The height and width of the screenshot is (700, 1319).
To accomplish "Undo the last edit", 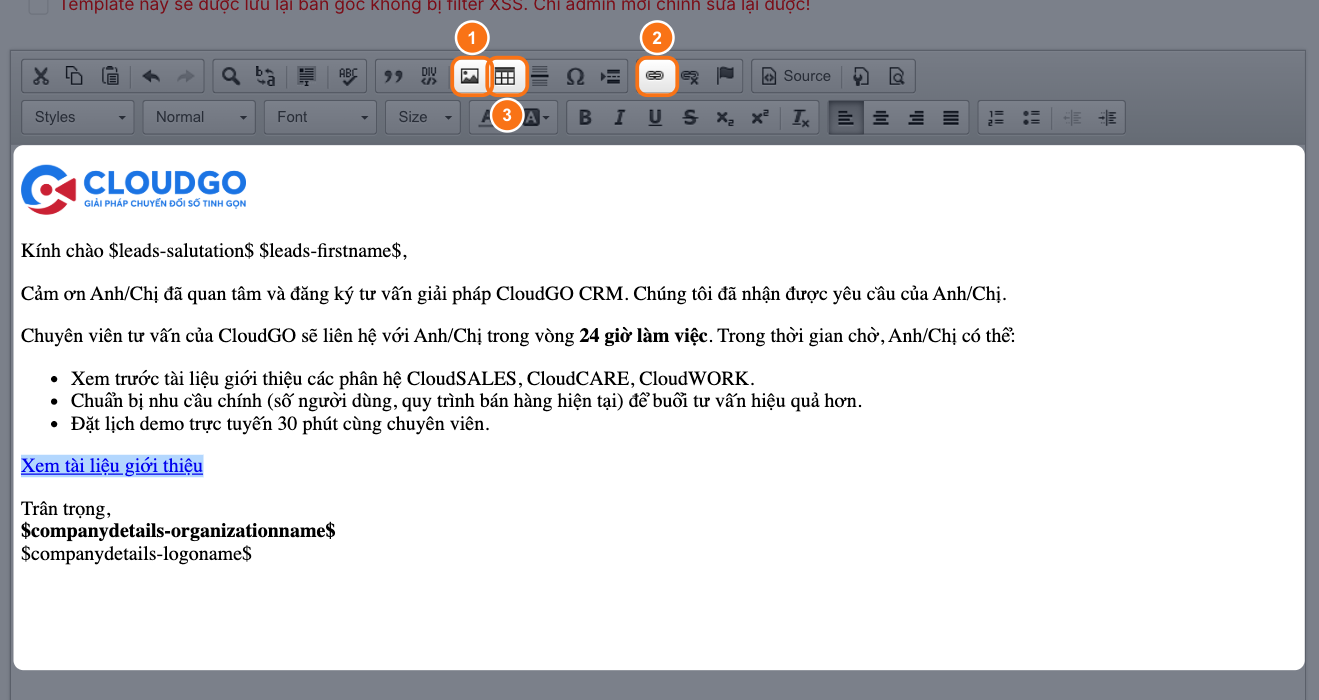I will (x=151, y=76).
